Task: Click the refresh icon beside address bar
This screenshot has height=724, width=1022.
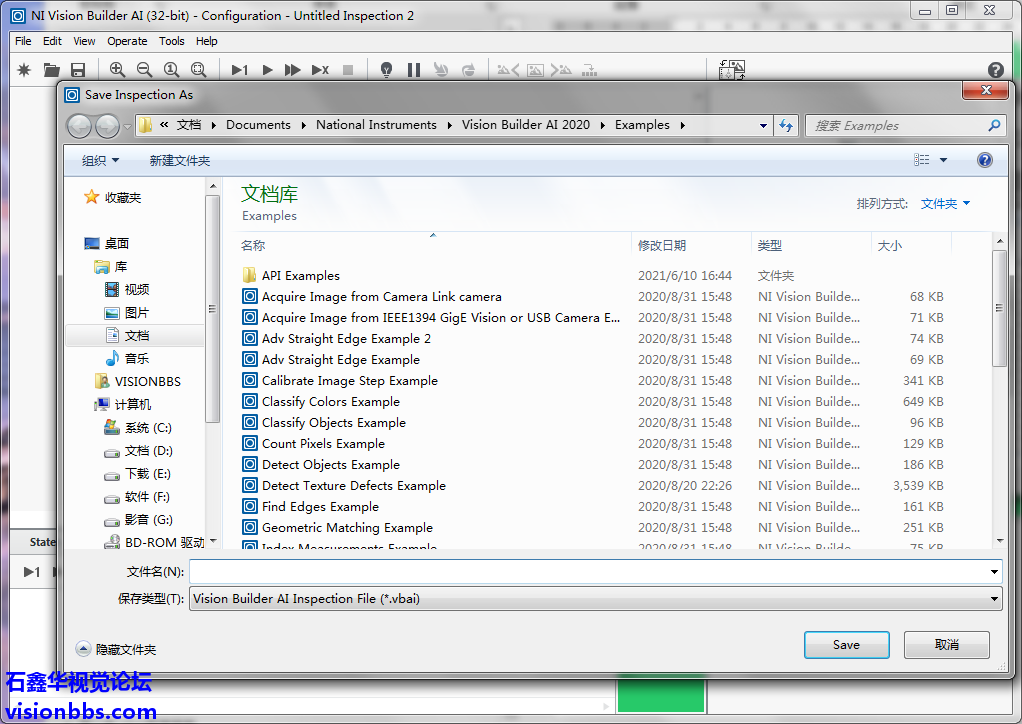Action: 786,125
